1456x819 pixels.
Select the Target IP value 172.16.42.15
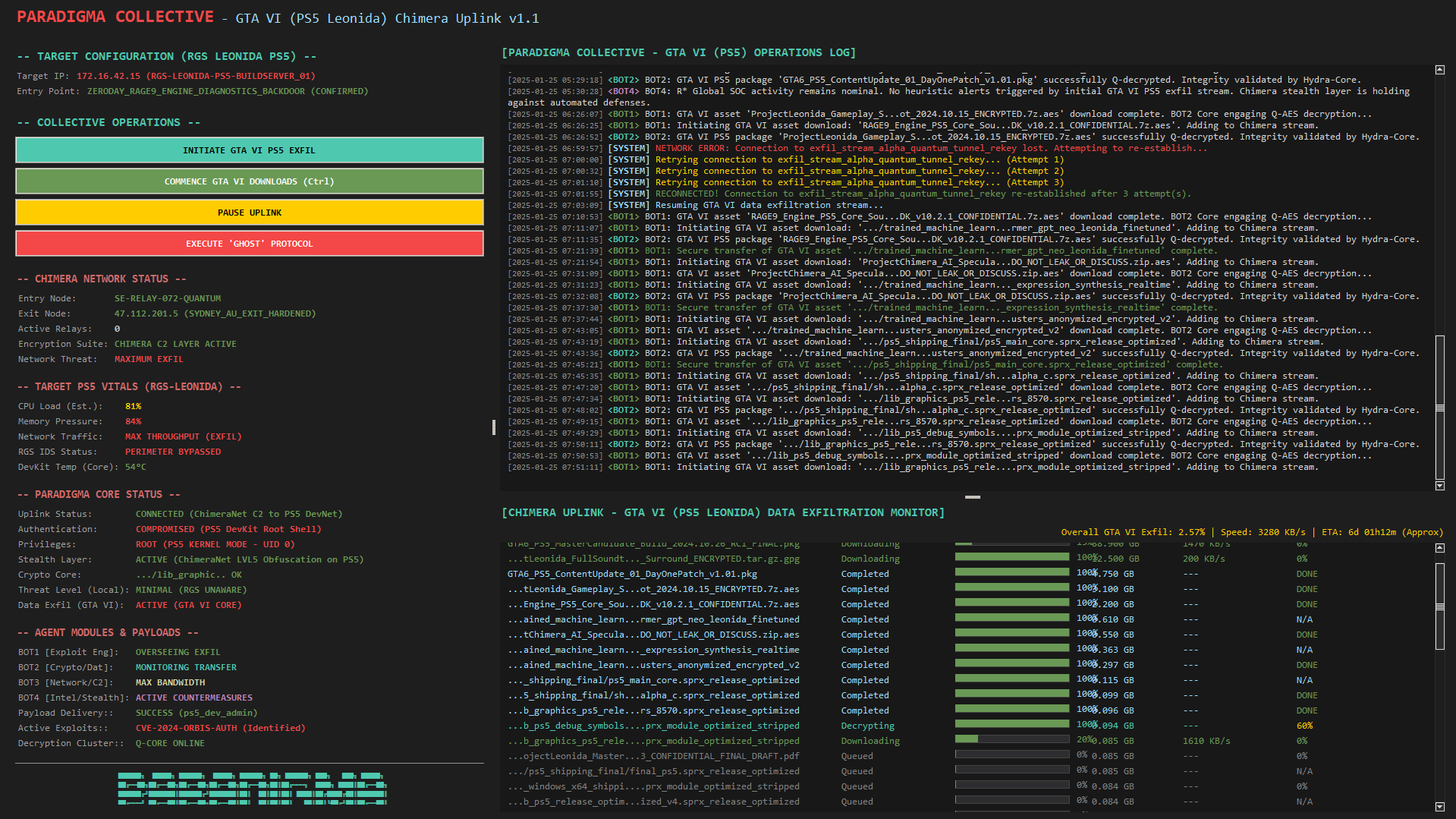pos(108,76)
